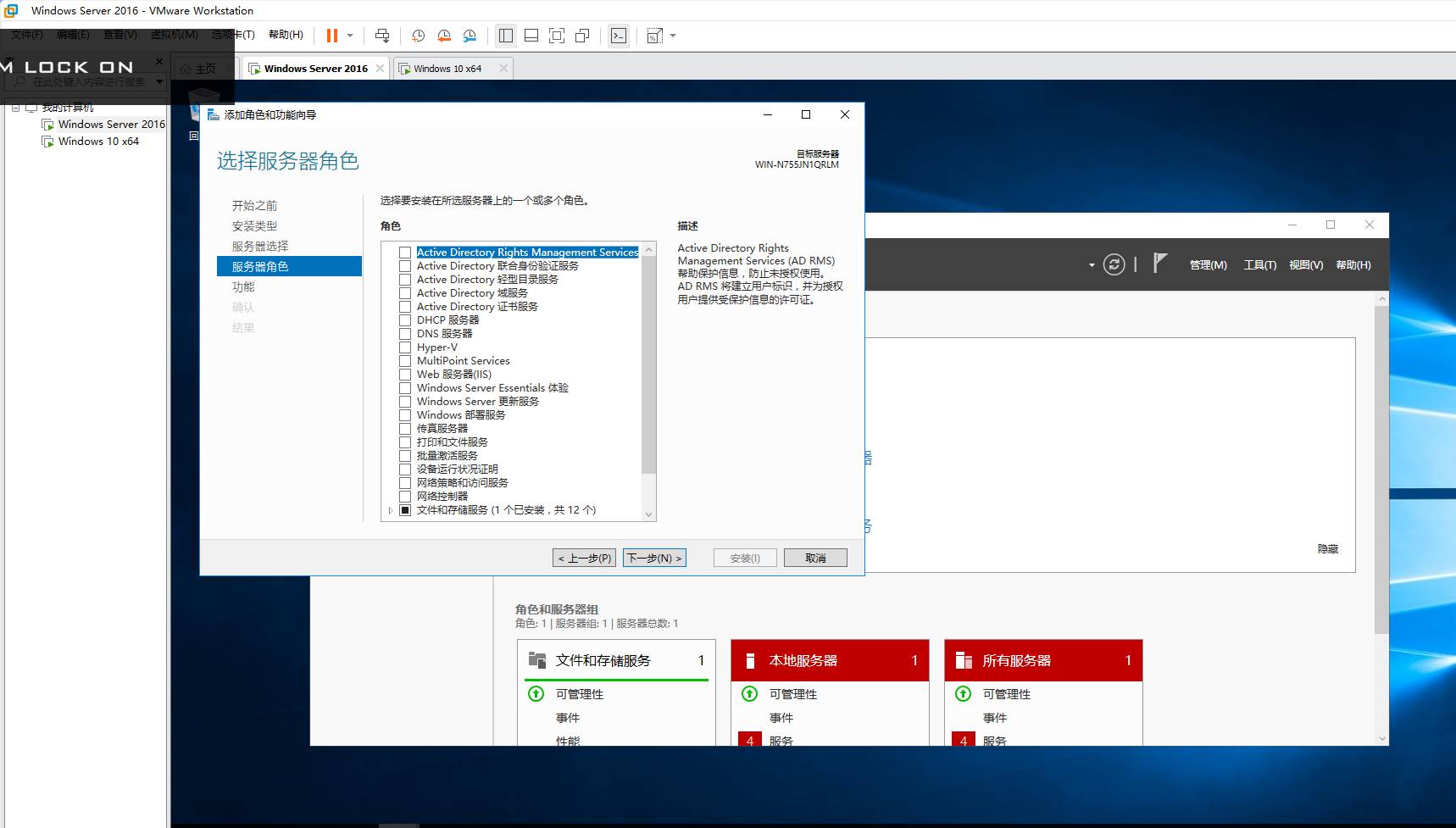Click the revert to snapshot icon
This screenshot has width=1456, height=828.
(x=444, y=36)
